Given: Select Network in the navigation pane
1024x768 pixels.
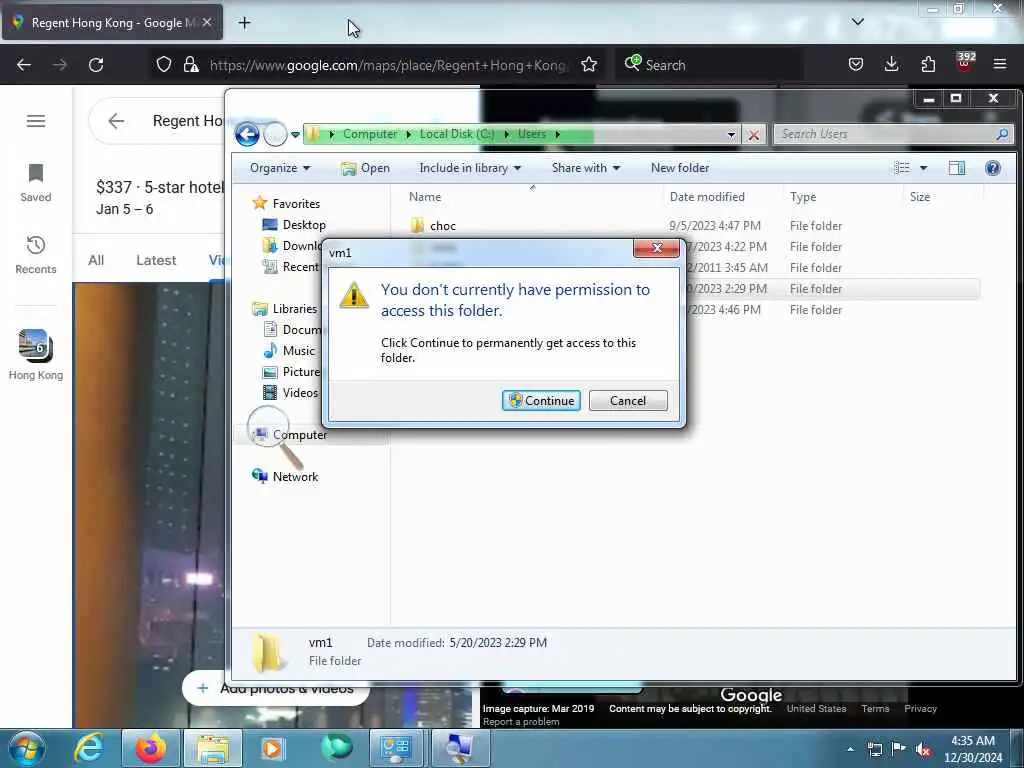Looking at the screenshot, I should pos(295,477).
